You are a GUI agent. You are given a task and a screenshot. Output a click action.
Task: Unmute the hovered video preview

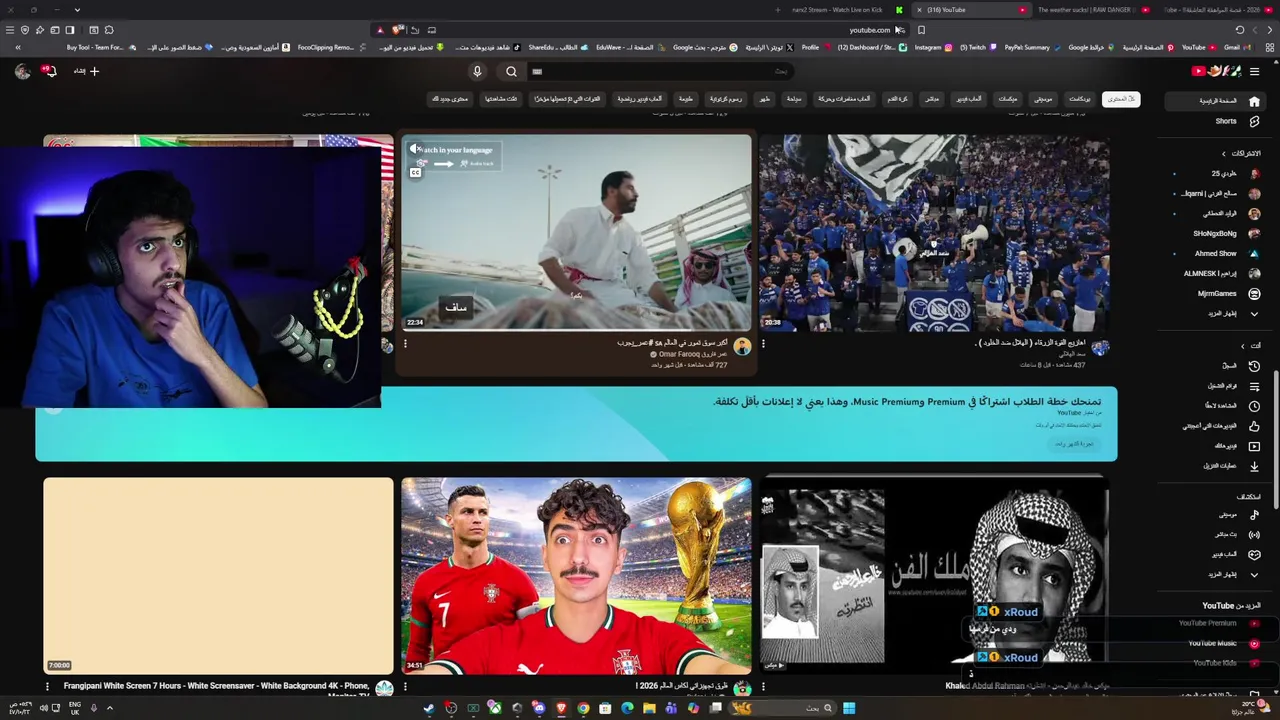[415, 150]
